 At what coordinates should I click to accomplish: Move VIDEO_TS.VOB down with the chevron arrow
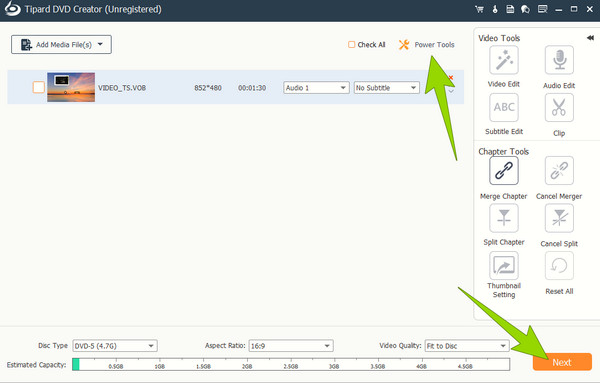click(x=452, y=92)
